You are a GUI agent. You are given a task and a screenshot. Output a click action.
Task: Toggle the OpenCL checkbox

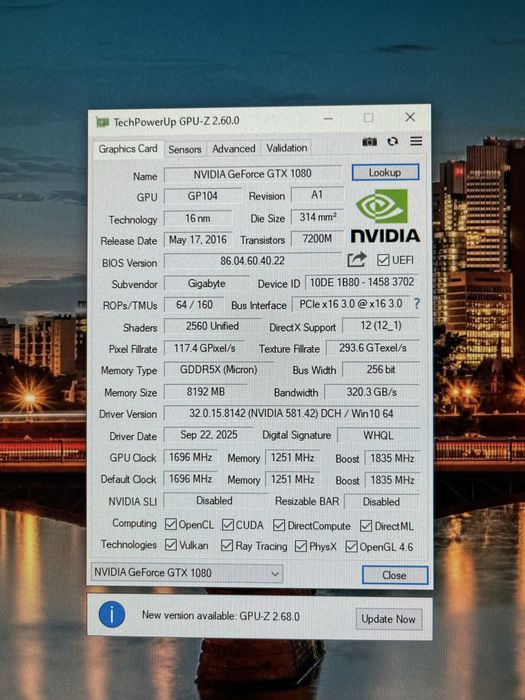click(x=171, y=524)
